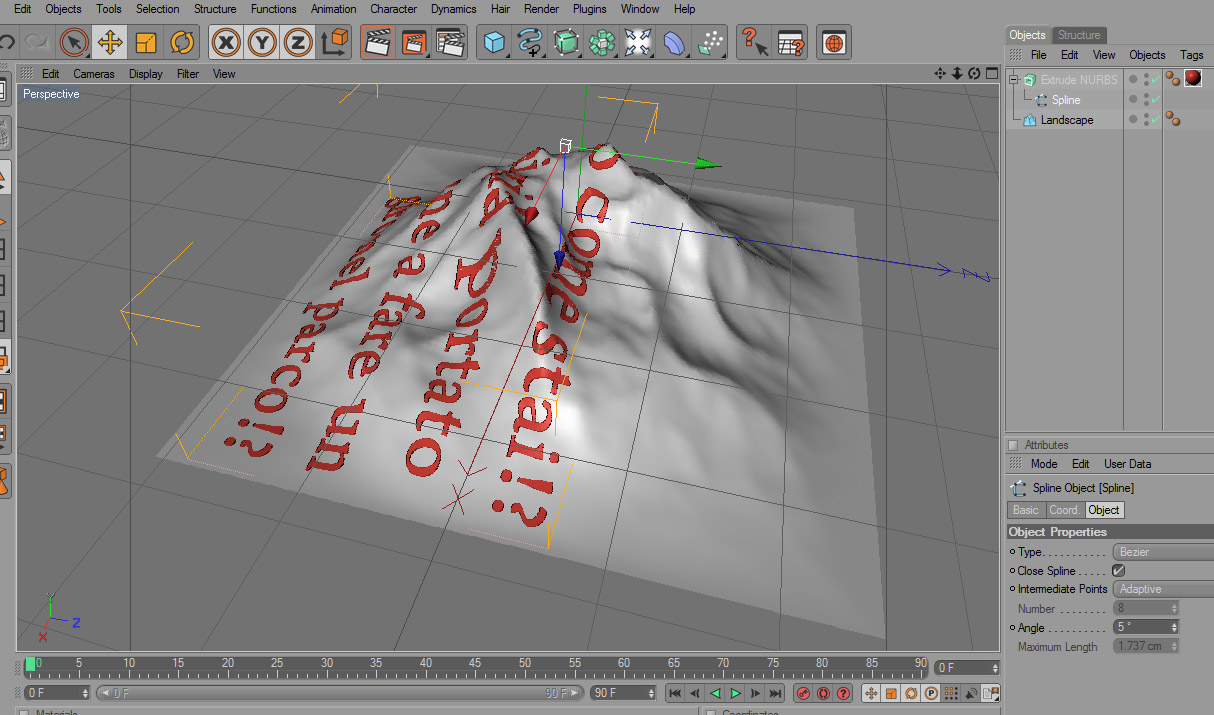The height and width of the screenshot is (715, 1214).
Task: Click the green Play Forwards button
Action: [x=735, y=693]
